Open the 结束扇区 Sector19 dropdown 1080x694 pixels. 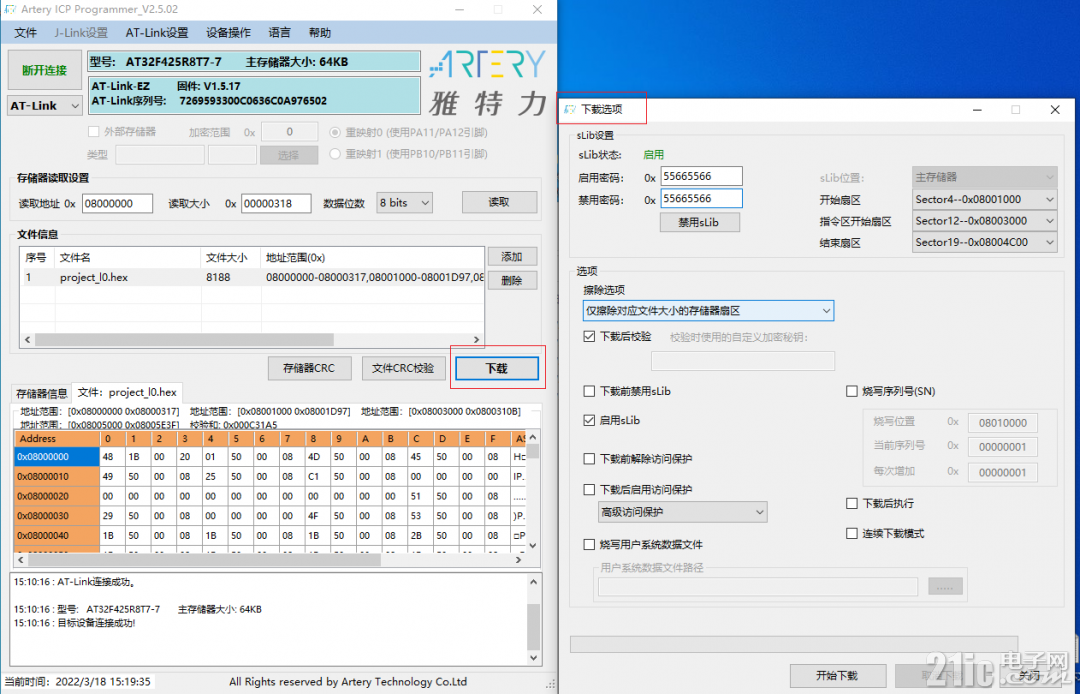pos(984,242)
